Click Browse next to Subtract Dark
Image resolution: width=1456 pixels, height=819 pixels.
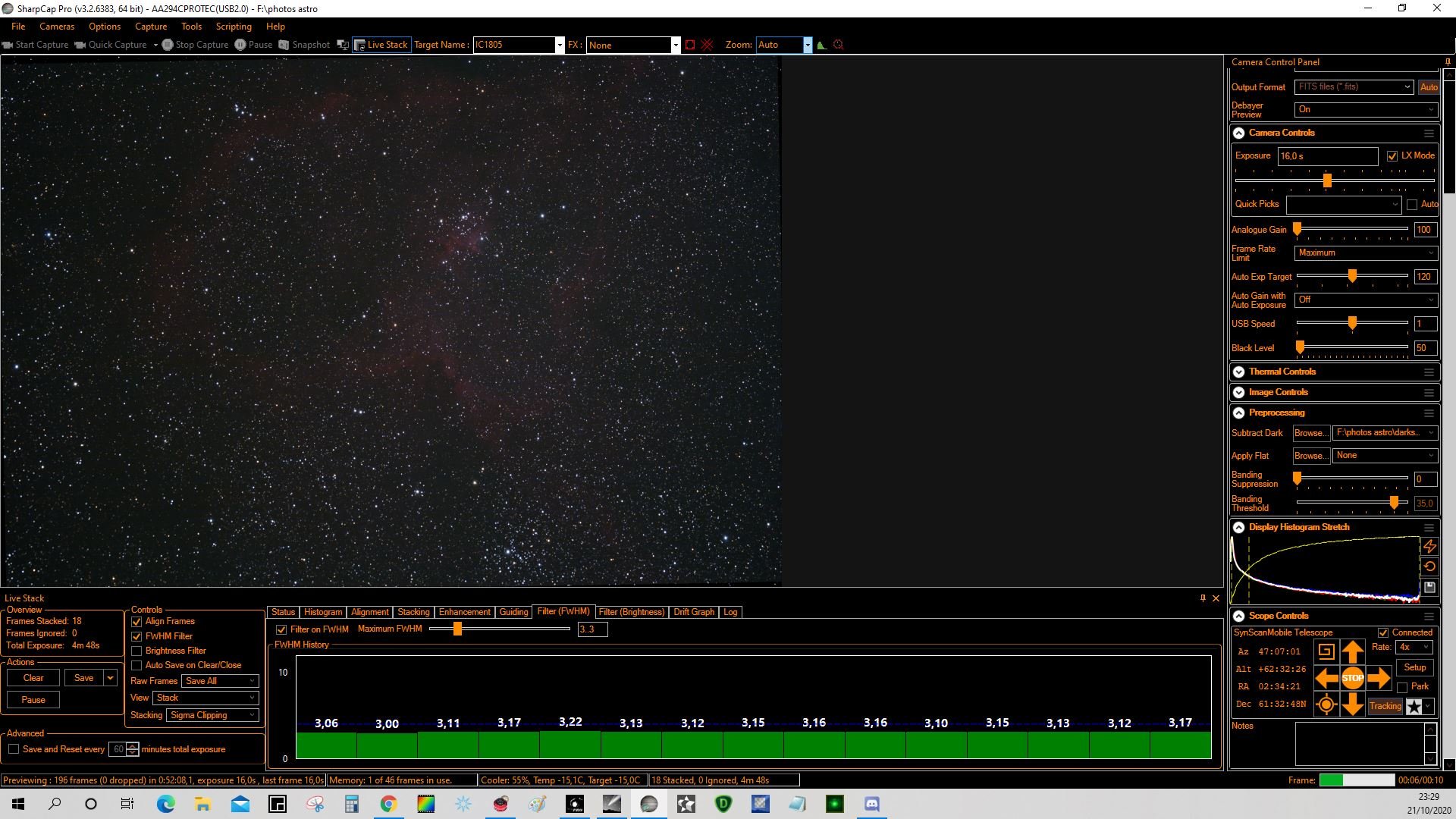(x=1310, y=434)
